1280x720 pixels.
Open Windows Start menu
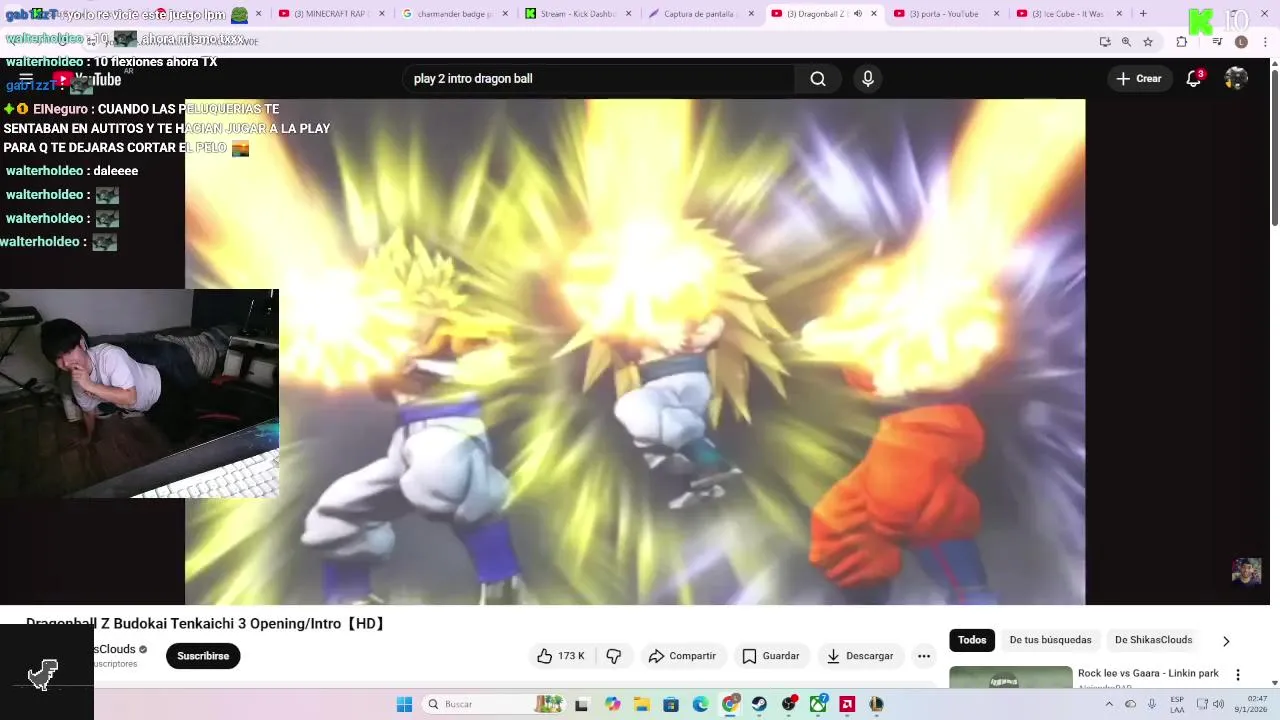point(404,704)
